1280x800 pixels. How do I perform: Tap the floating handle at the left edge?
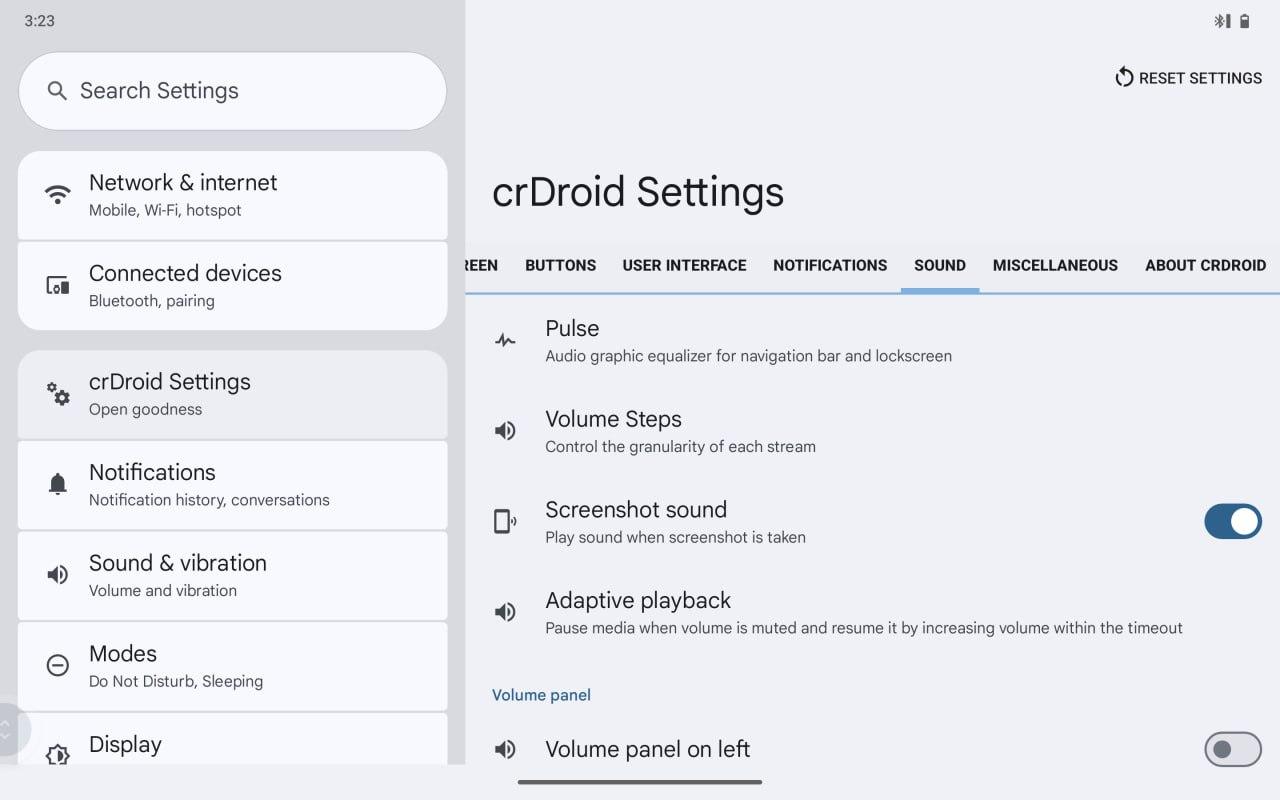(10, 729)
